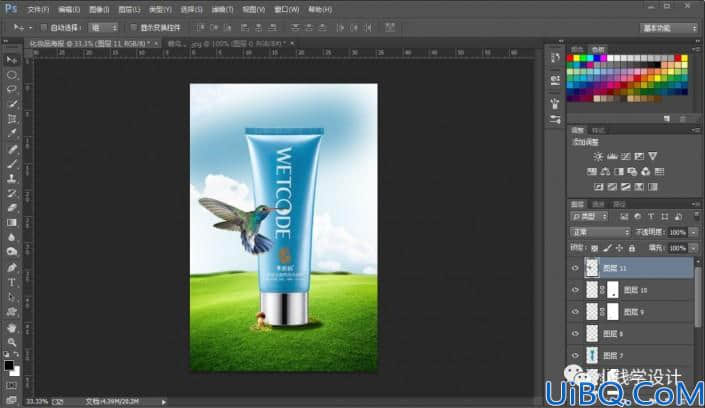The height and width of the screenshot is (408, 705).
Task: Hide layer 图层 7 with its eye icon
Action: (575, 355)
